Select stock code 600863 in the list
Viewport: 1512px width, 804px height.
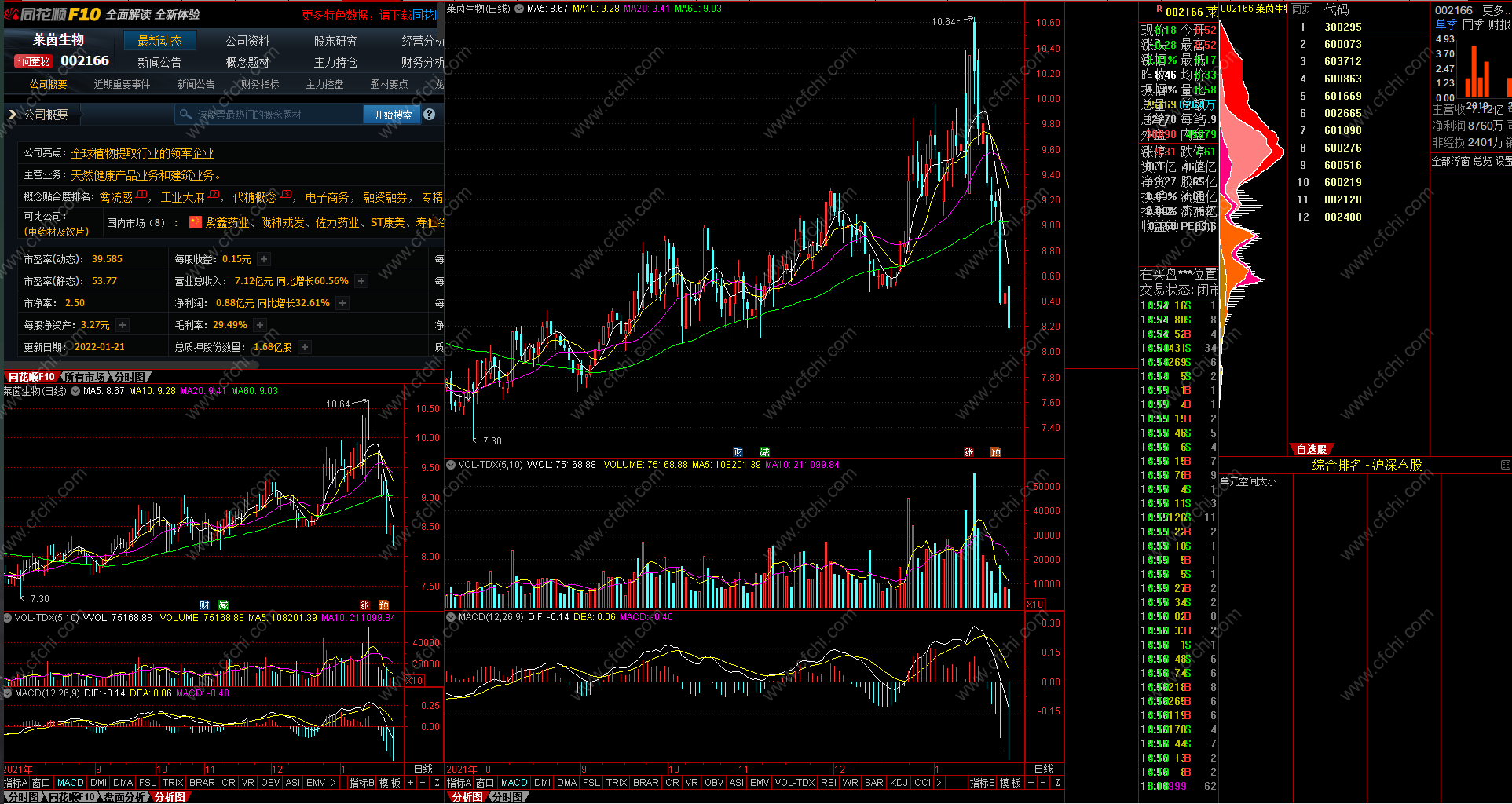pos(1343,79)
